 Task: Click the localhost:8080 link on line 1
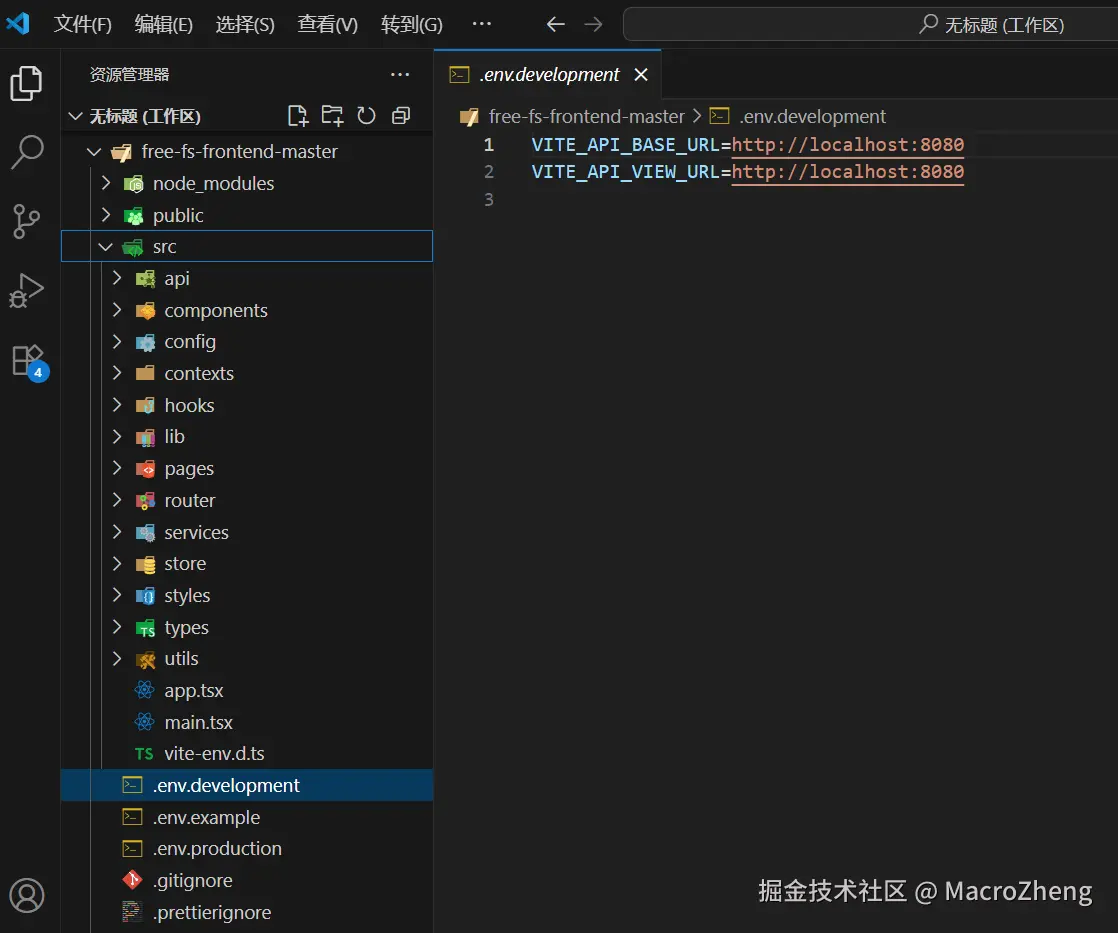[x=847, y=145]
